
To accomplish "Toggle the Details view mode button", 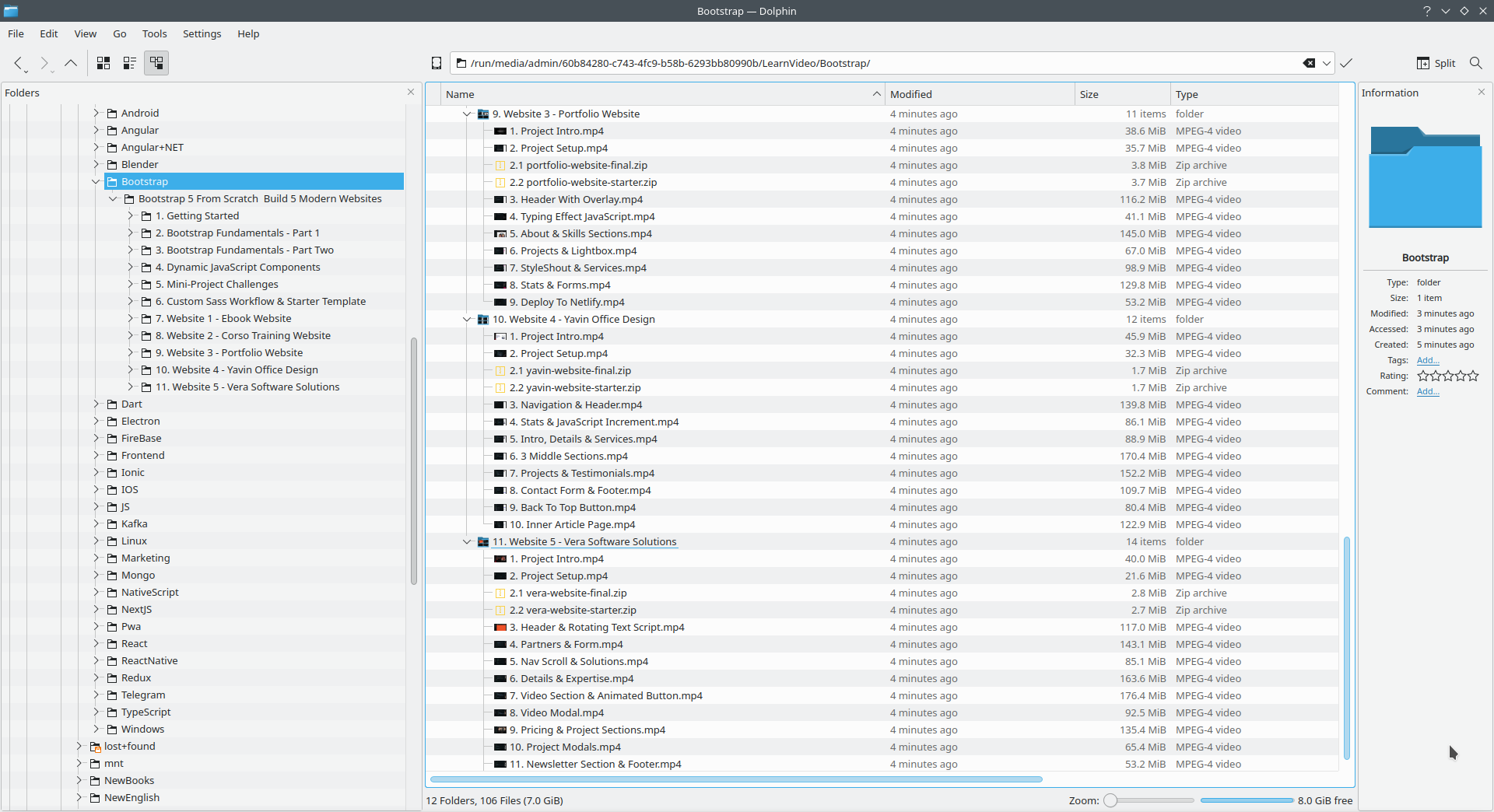I will 156,63.
